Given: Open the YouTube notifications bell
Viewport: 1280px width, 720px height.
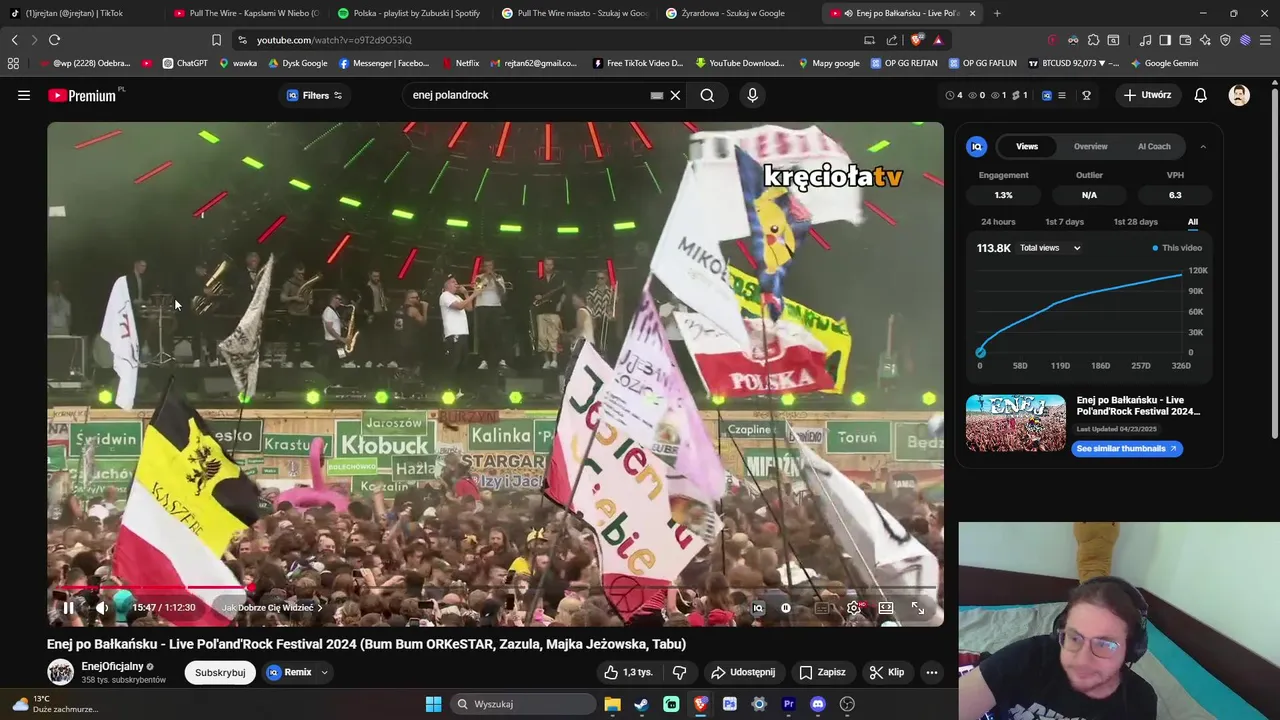Looking at the screenshot, I should click(x=1201, y=95).
